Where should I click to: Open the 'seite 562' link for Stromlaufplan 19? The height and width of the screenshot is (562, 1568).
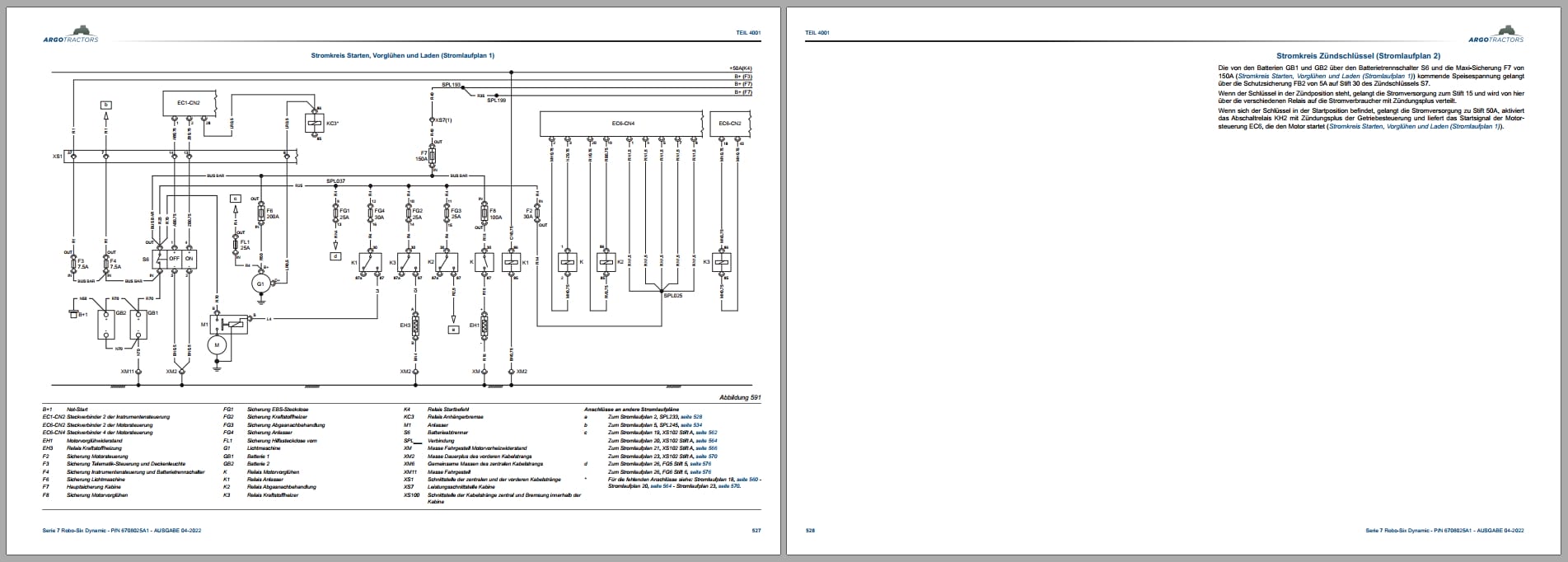(706, 433)
